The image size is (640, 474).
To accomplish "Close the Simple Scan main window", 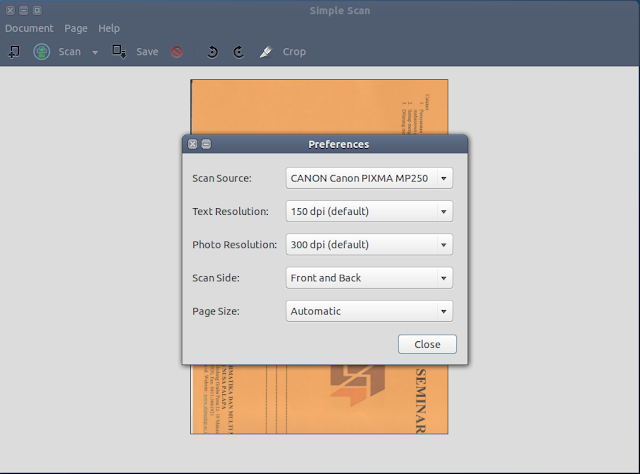I will coord(11,11).
